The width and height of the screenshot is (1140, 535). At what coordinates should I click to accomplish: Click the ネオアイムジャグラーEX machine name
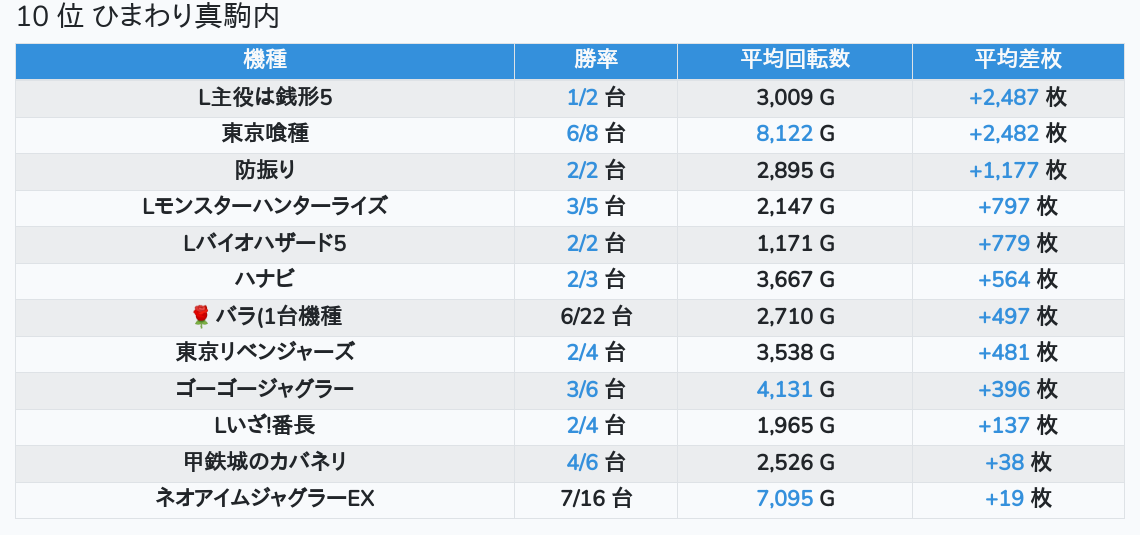(x=265, y=498)
